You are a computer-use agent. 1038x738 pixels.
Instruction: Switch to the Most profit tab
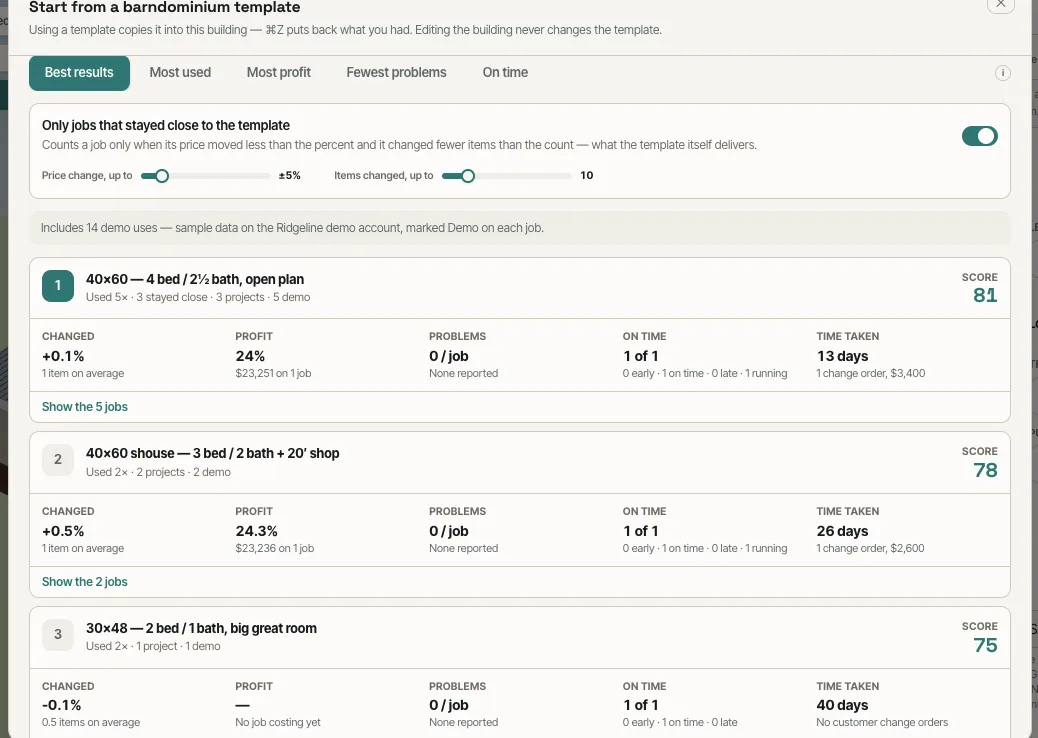click(279, 73)
